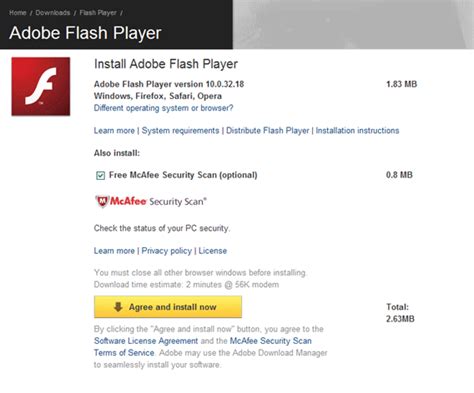This screenshot has width=474, height=393.
Task: Open Software License Agreement link
Action: point(146,341)
